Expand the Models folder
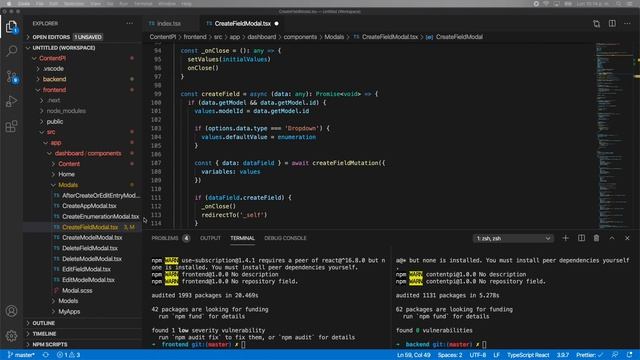 82,301
